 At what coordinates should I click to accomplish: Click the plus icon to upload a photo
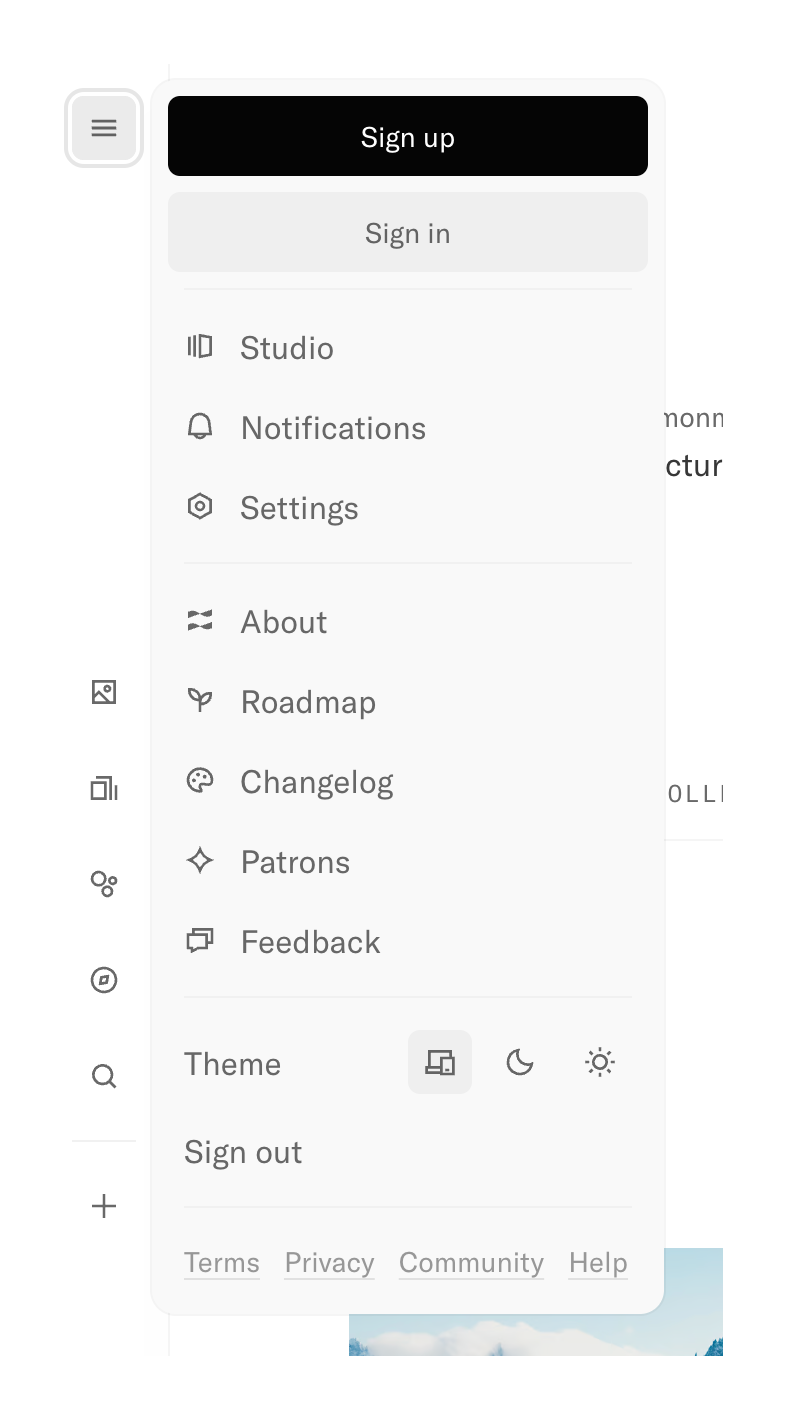[x=104, y=1206]
